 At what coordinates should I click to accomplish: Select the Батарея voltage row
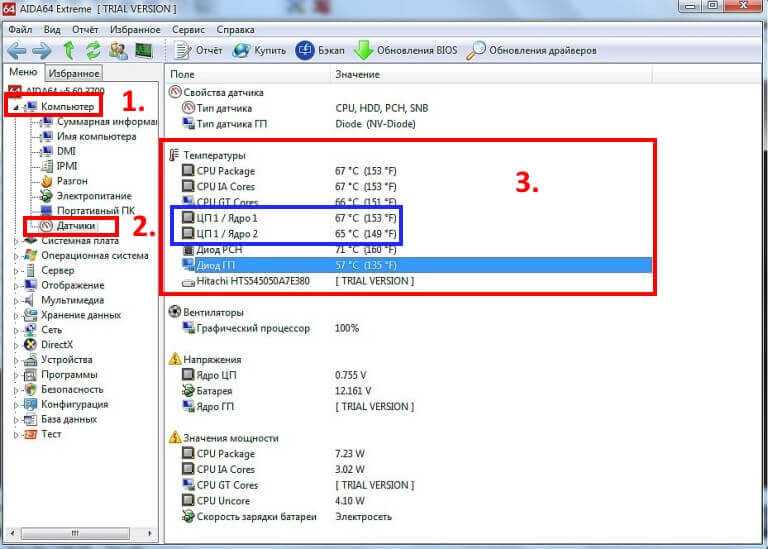point(416,391)
